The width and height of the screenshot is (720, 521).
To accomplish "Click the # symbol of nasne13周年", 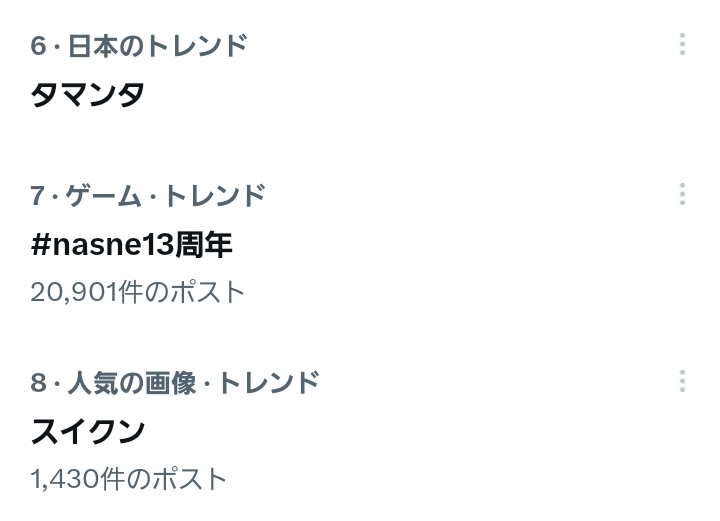I will pos(41,245).
